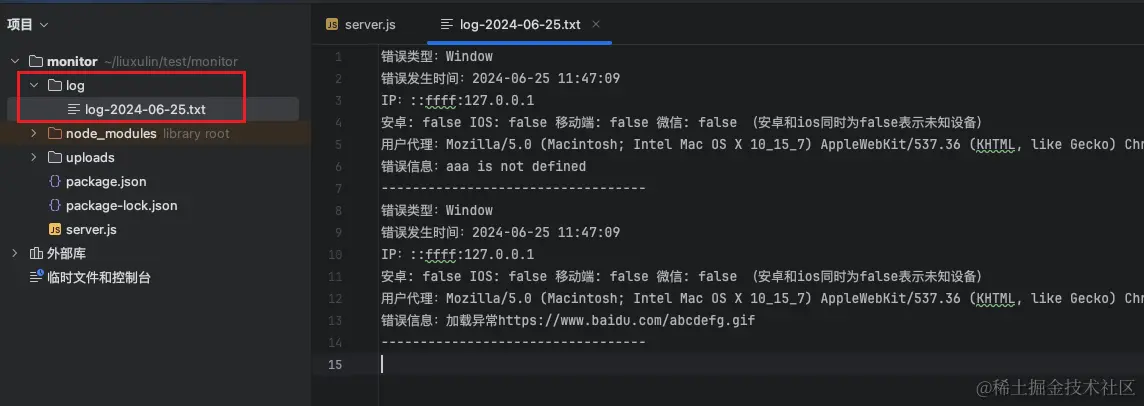The image size is (1144, 406).
Task: Click the External Libraries (外部库) icon
Action: pos(36,254)
